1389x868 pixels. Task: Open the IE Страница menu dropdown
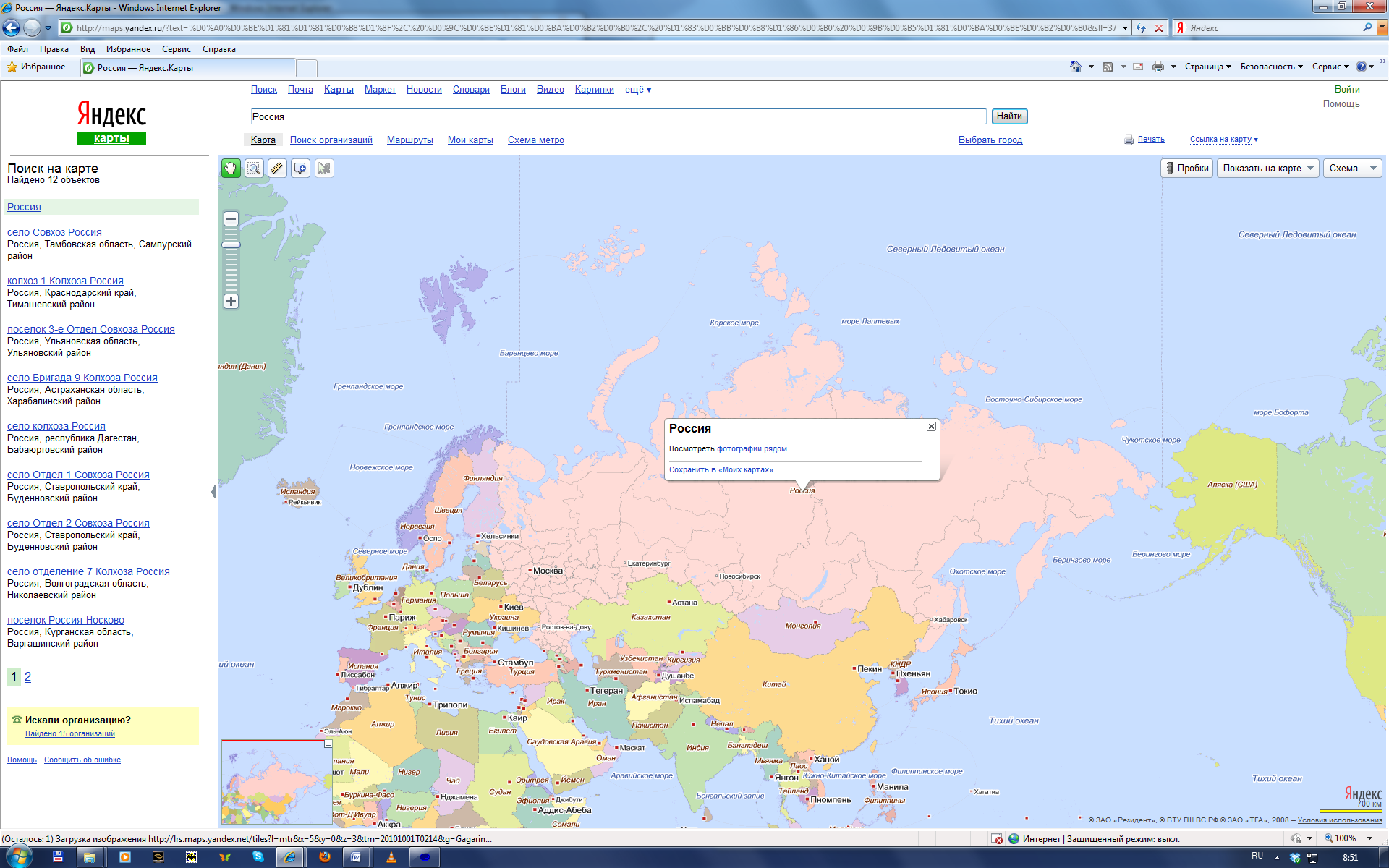(1207, 67)
